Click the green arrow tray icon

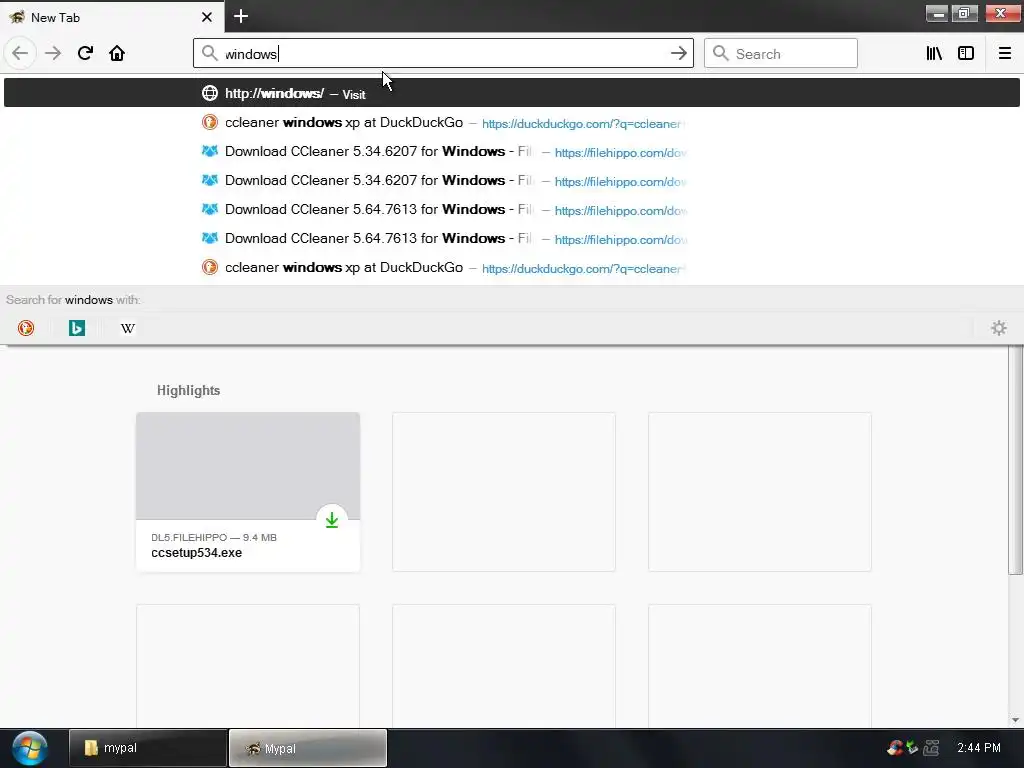click(913, 748)
